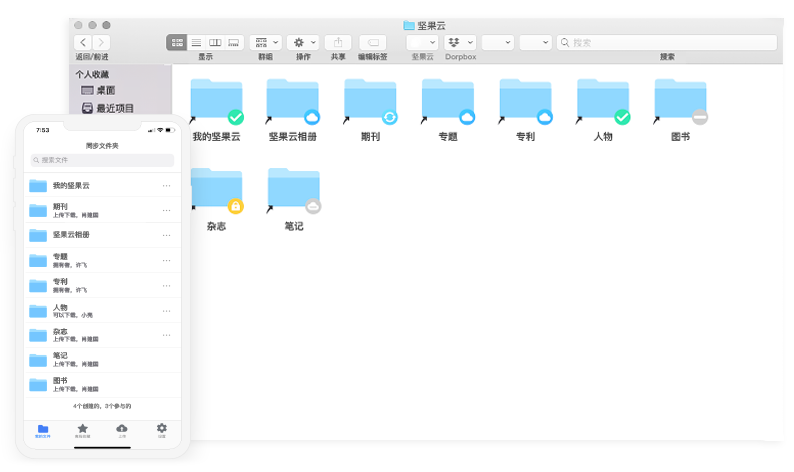Tap more options for 我的坚果云 on phone
The image size is (794, 472).
pyautogui.click(x=167, y=186)
